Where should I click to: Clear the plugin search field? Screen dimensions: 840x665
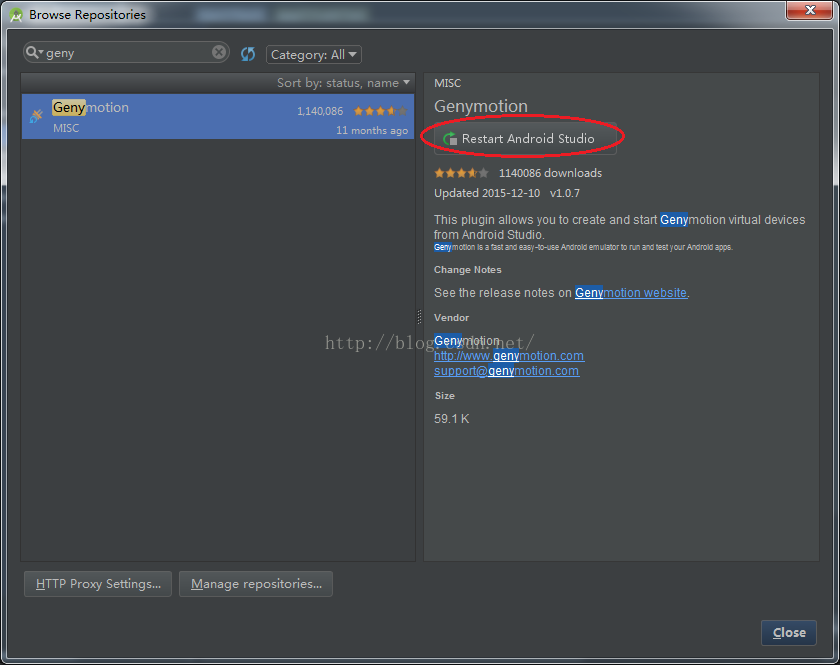coord(219,52)
